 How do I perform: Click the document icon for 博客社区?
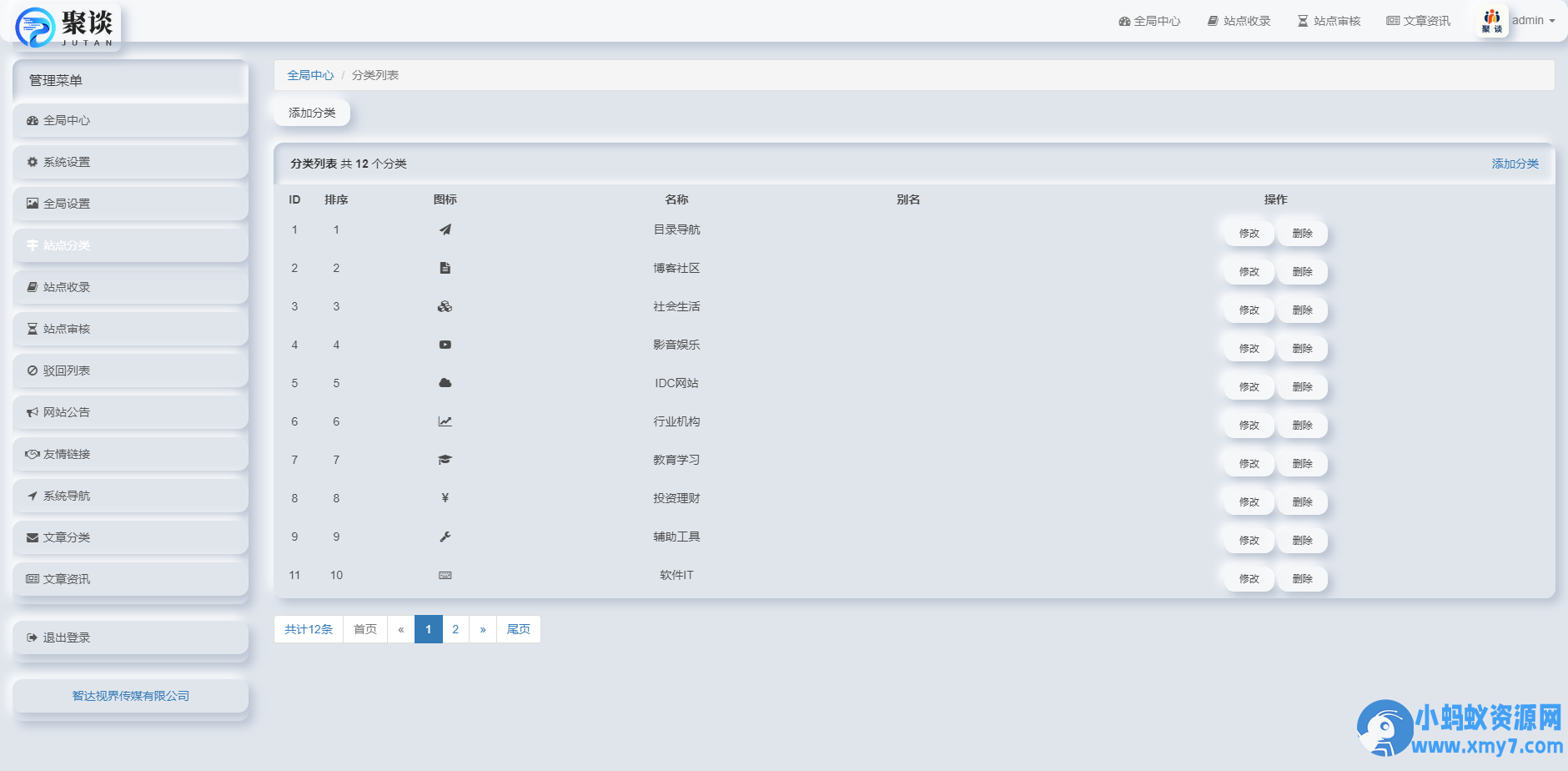pos(445,268)
